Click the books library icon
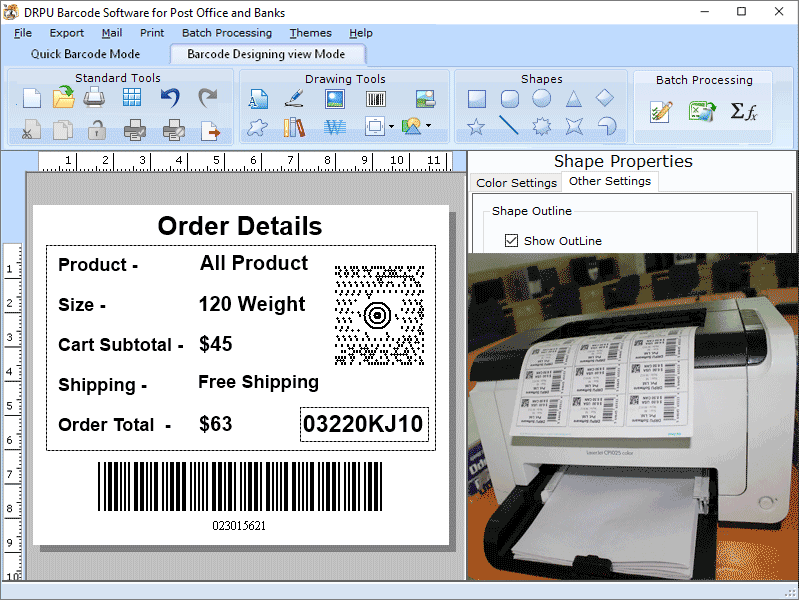Screen dimensions: 799x600 294,127
